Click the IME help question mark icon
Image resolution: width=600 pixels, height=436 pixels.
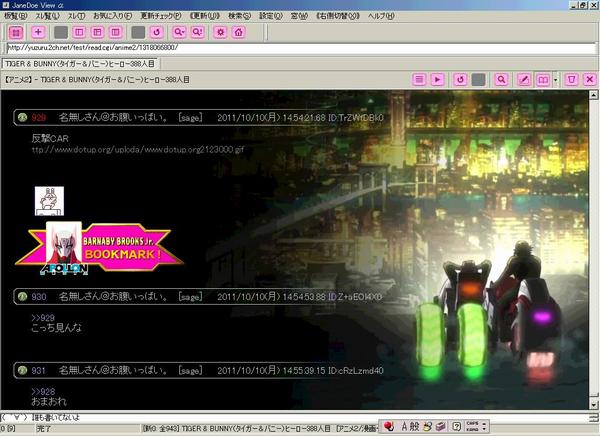[x=456, y=426]
